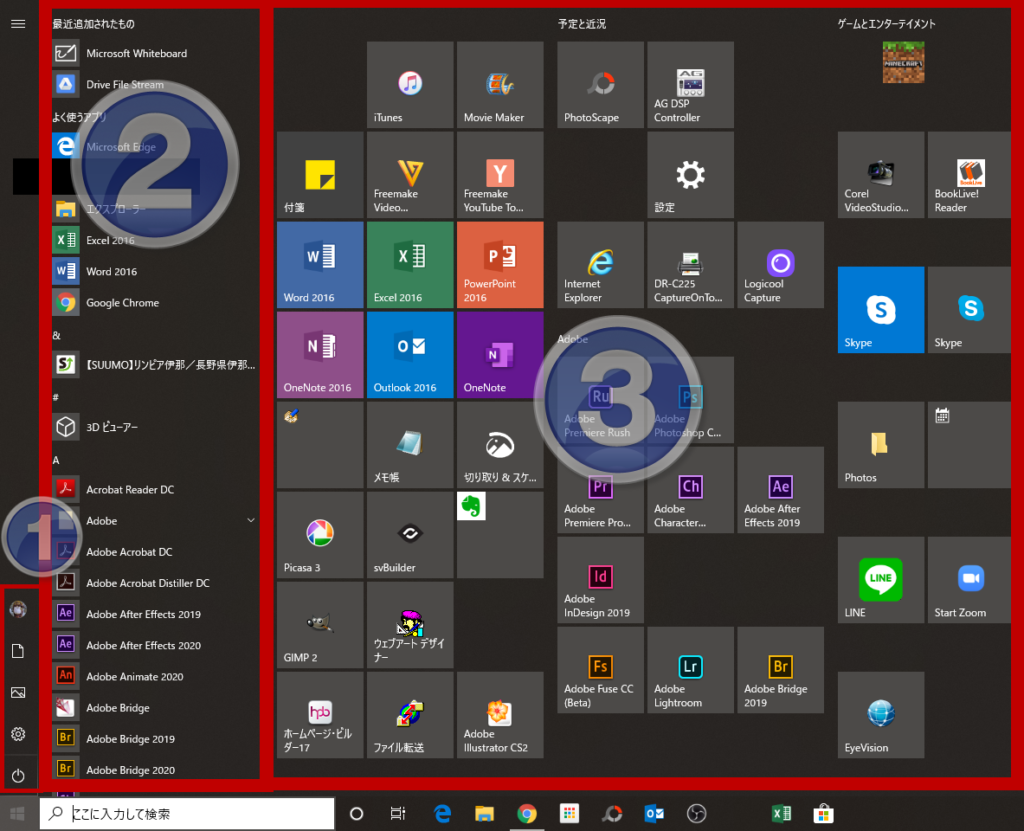Open Adobe Lightroom tile
Image resolution: width=1024 pixels, height=831 pixels.
click(x=690, y=670)
